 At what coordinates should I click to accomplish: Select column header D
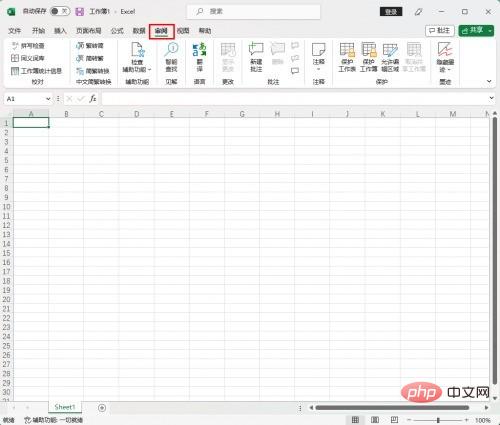[x=137, y=114]
